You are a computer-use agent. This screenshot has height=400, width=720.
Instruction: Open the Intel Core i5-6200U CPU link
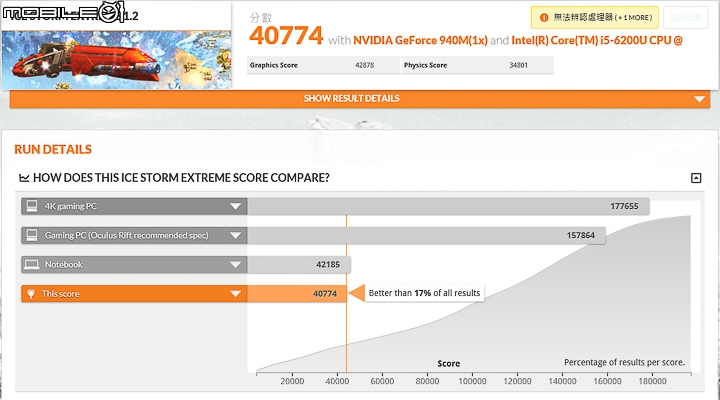coord(597,40)
